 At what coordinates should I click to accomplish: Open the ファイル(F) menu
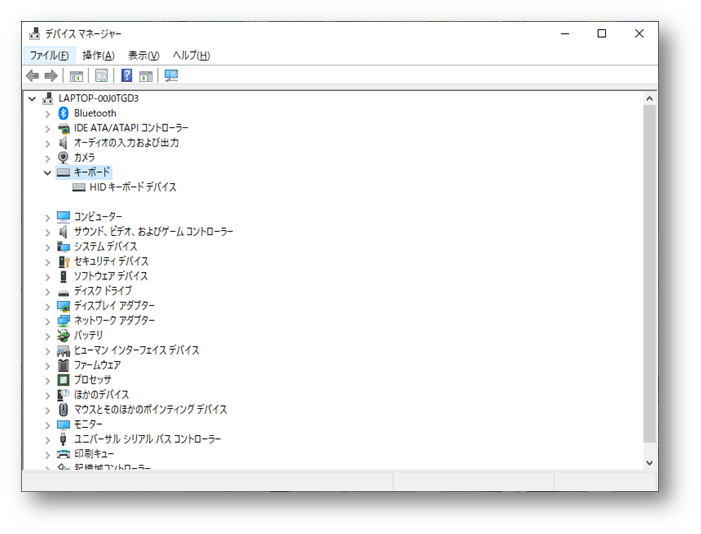(49, 55)
